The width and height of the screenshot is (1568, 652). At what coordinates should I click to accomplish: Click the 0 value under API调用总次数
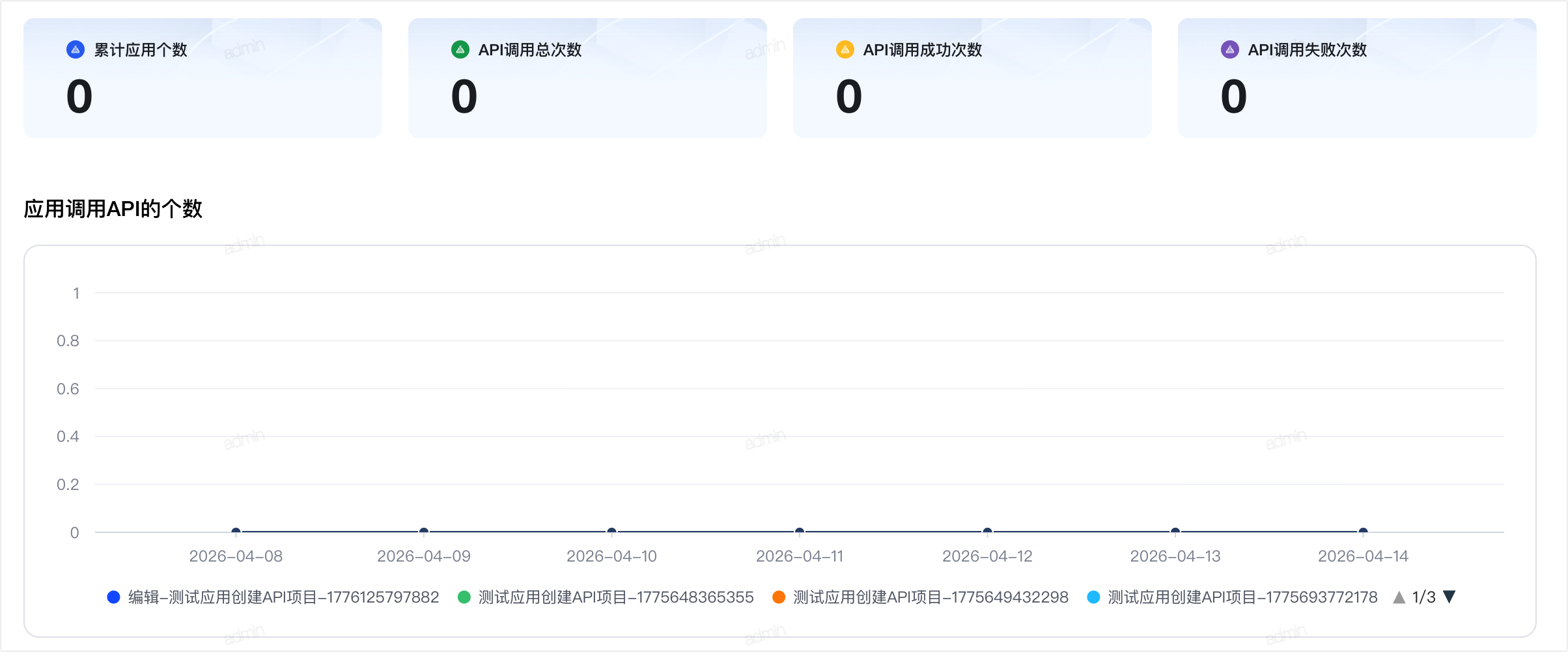[464, 96]
